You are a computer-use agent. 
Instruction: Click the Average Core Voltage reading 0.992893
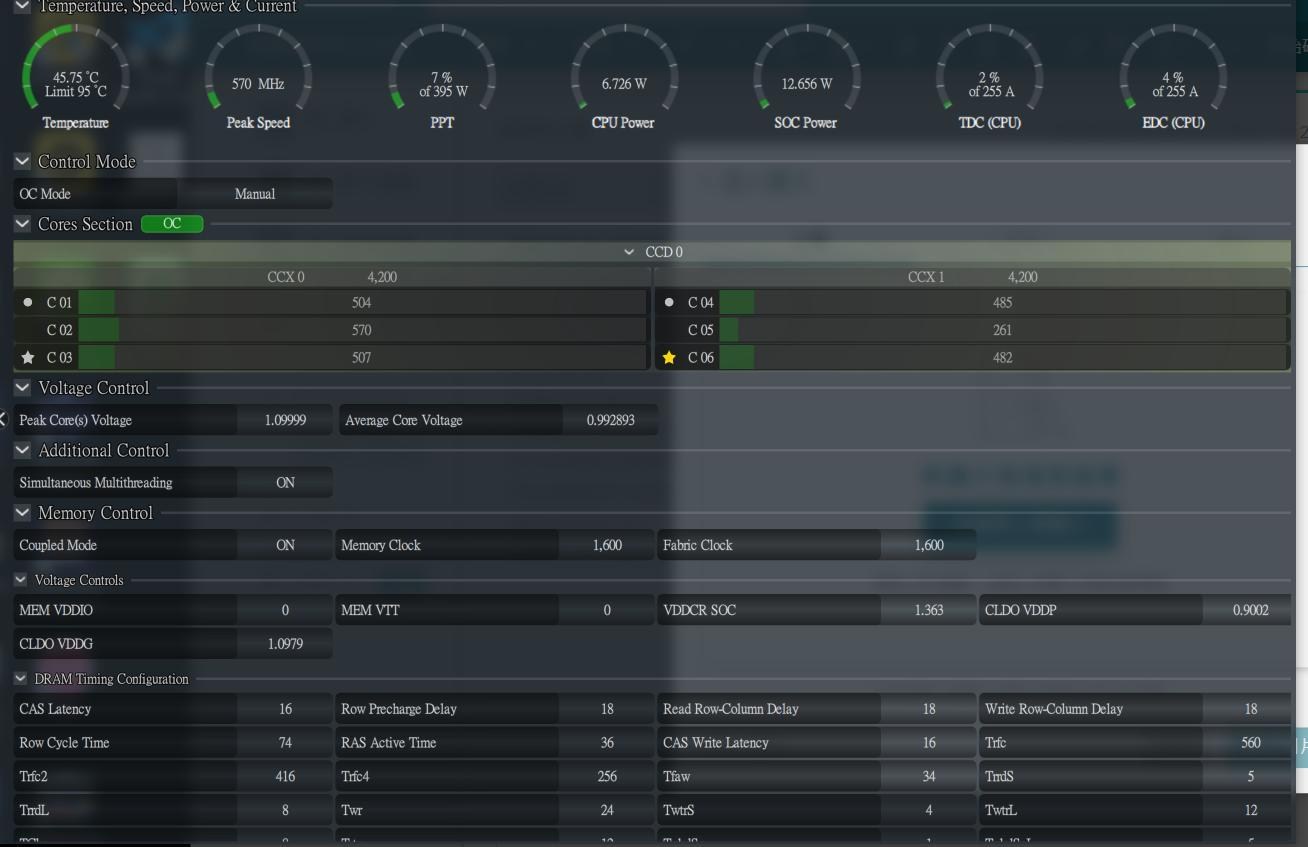tap(611, 421)
